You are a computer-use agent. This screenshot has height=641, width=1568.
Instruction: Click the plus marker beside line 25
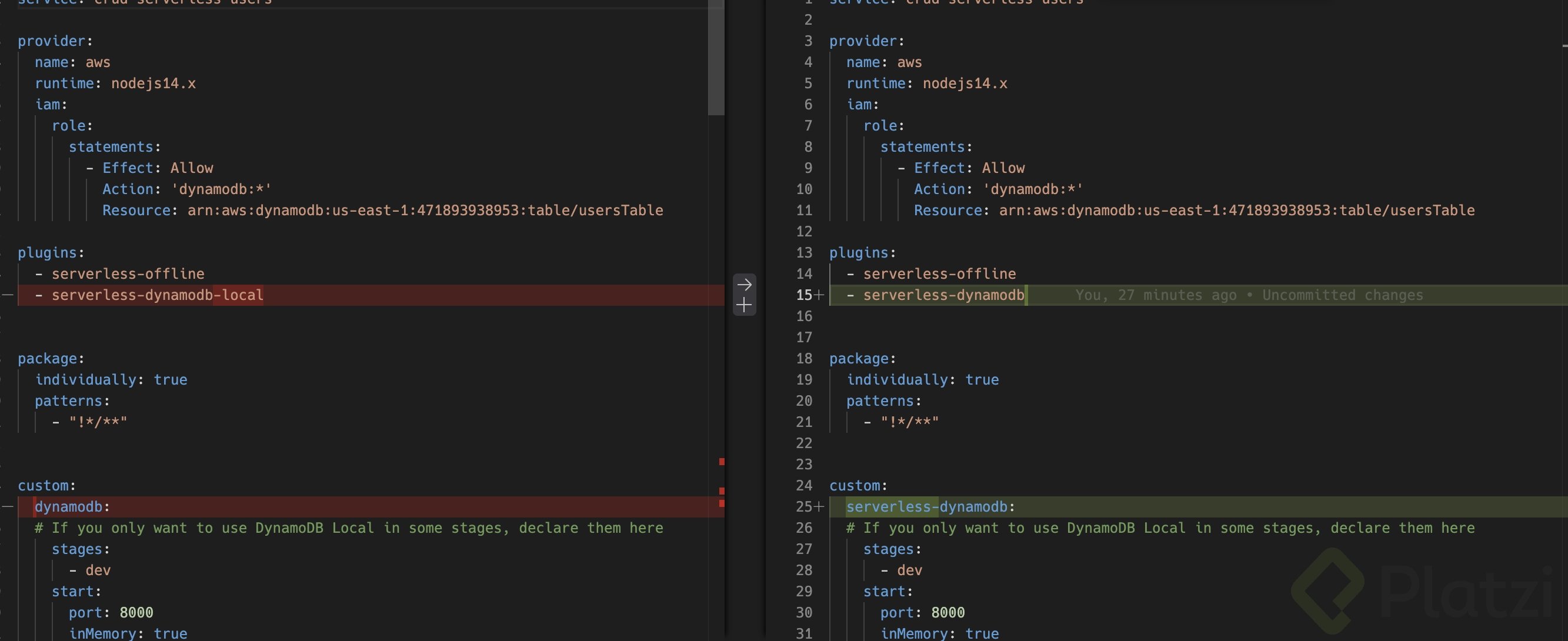[819, 506]
